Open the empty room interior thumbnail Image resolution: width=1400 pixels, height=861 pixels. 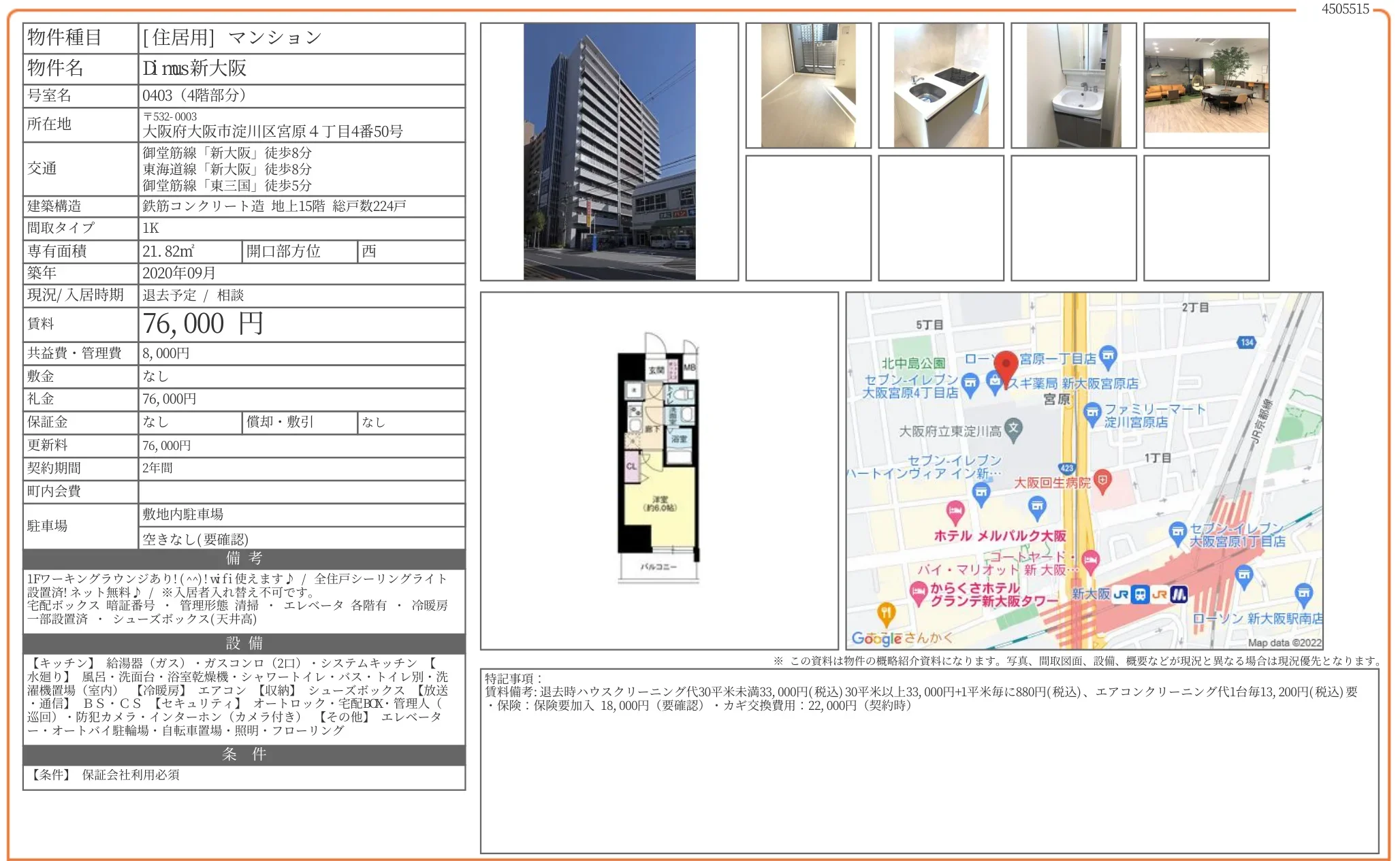[x=808, y=86]
